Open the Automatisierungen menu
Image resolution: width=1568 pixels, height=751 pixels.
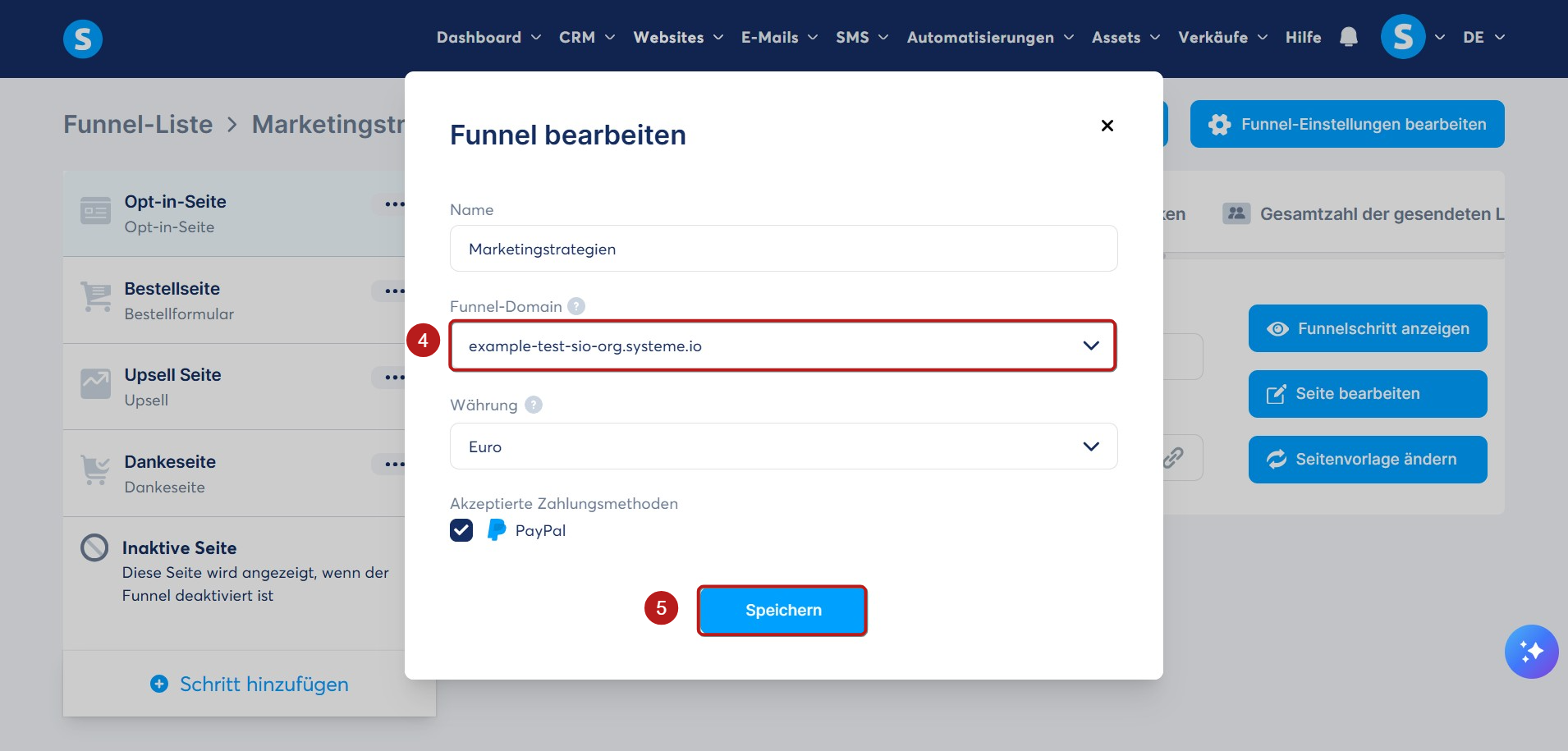pyautogui.click(x=990, y=38)
